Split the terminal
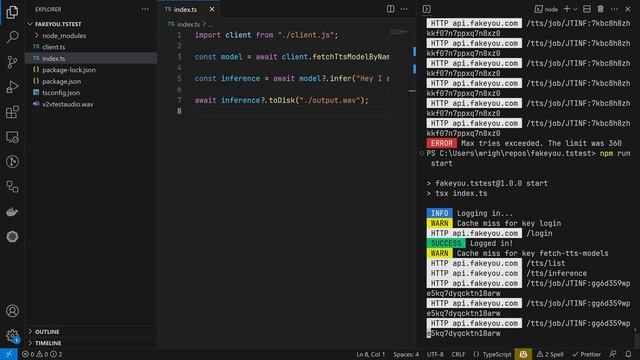Screen dimensions: 640x360 (587, 9)
